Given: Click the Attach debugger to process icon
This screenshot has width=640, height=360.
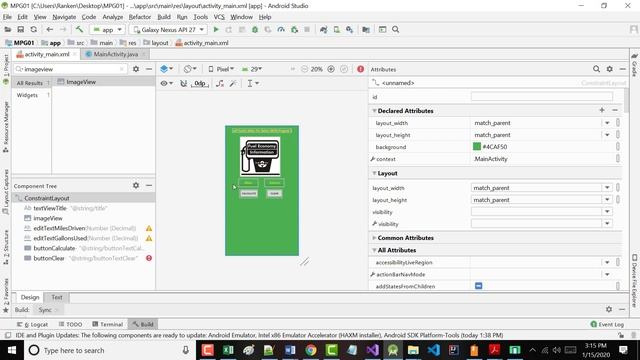Looking at the screenshot, I should pyautogui.click(x=294, y=30).
